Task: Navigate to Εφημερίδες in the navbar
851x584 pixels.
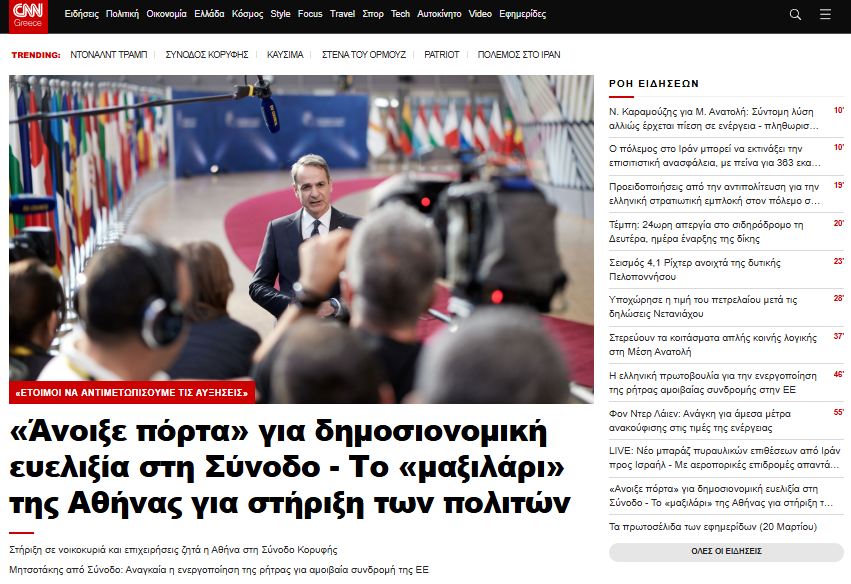Action: [524, 15]
